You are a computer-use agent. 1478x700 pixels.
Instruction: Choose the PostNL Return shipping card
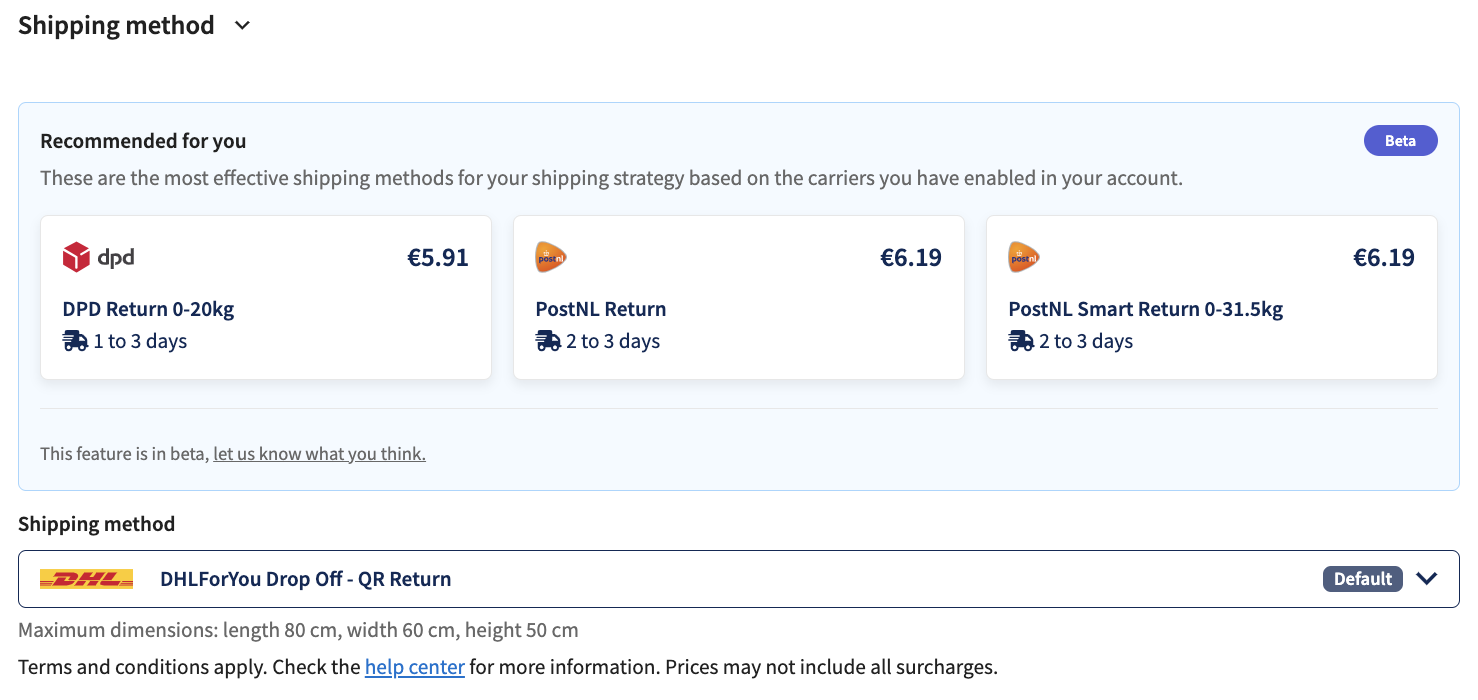(x=739, y=298)
